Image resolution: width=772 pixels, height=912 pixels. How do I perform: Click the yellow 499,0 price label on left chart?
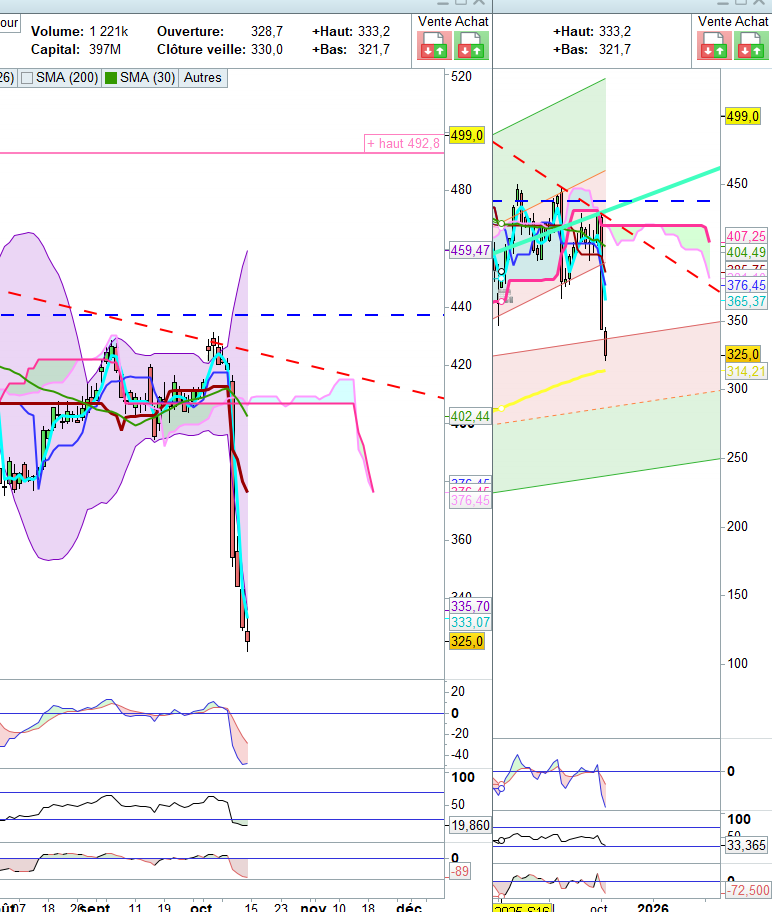[467, 135]
